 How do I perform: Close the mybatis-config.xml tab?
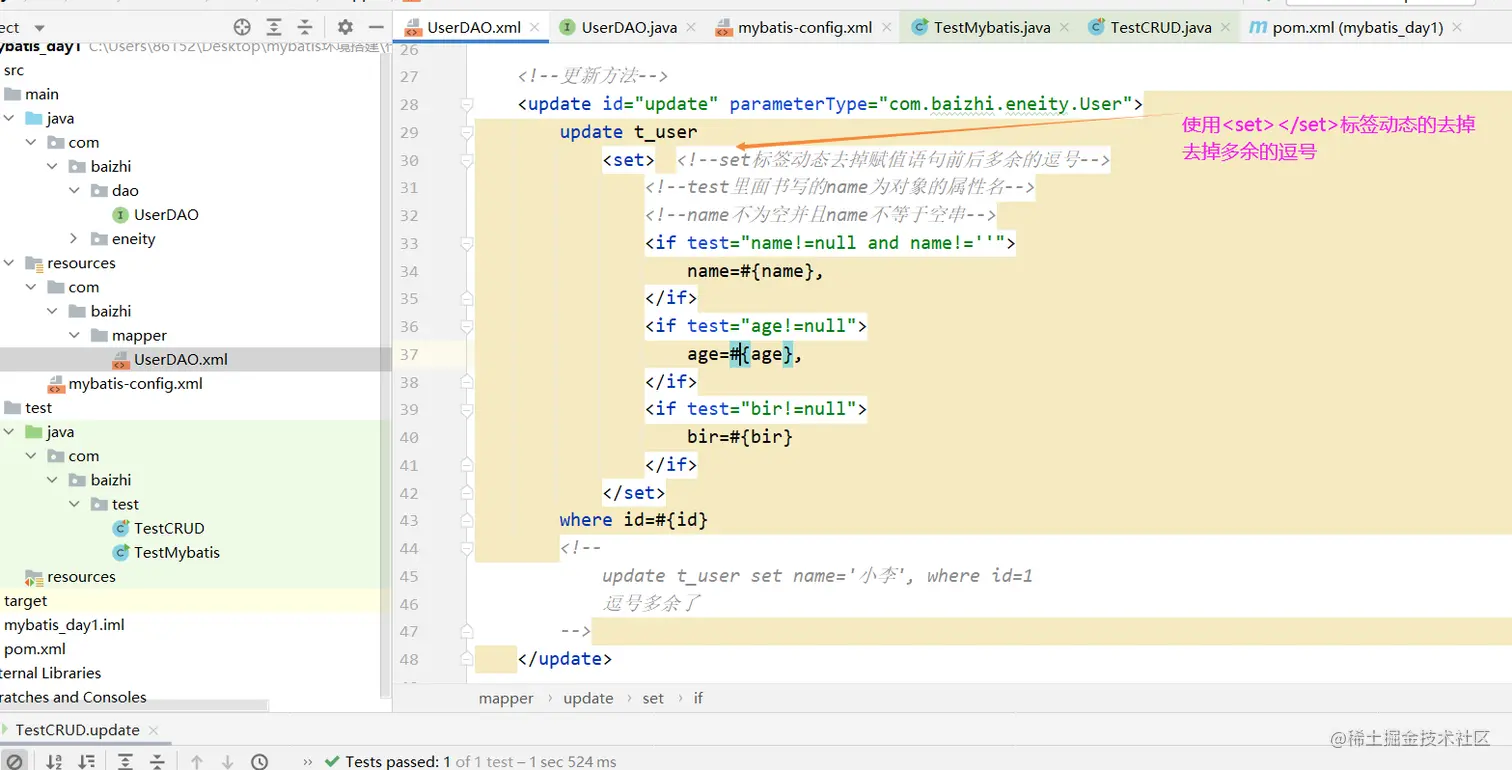click(887, 28)
